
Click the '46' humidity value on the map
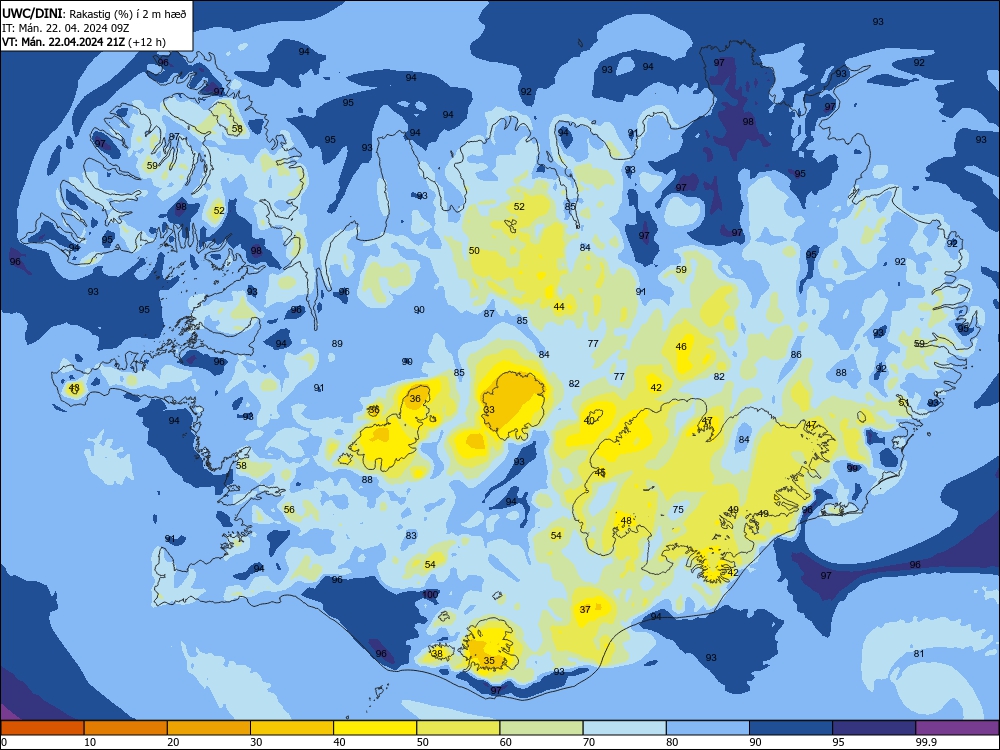681,347
